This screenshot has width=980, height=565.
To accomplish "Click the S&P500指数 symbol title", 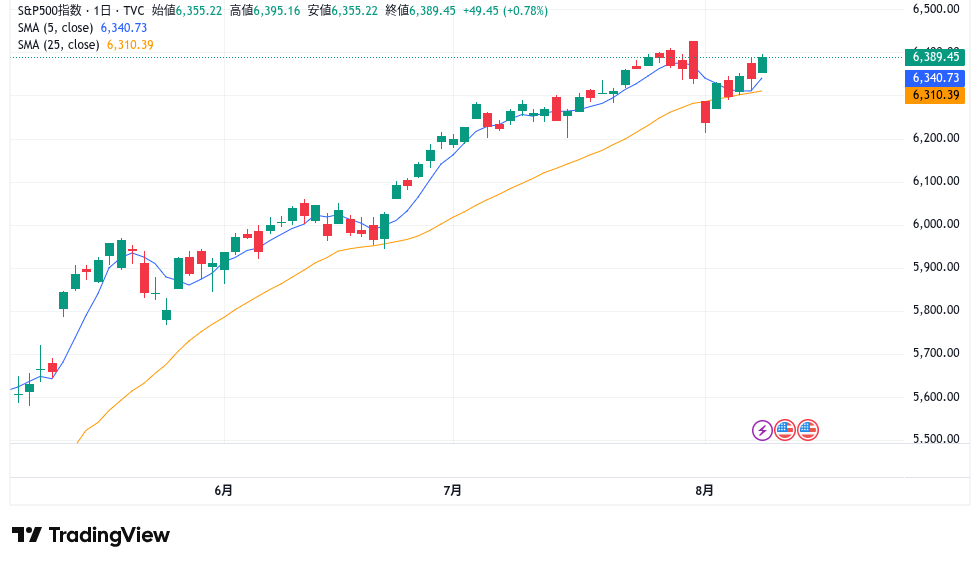I will point(49,11).
